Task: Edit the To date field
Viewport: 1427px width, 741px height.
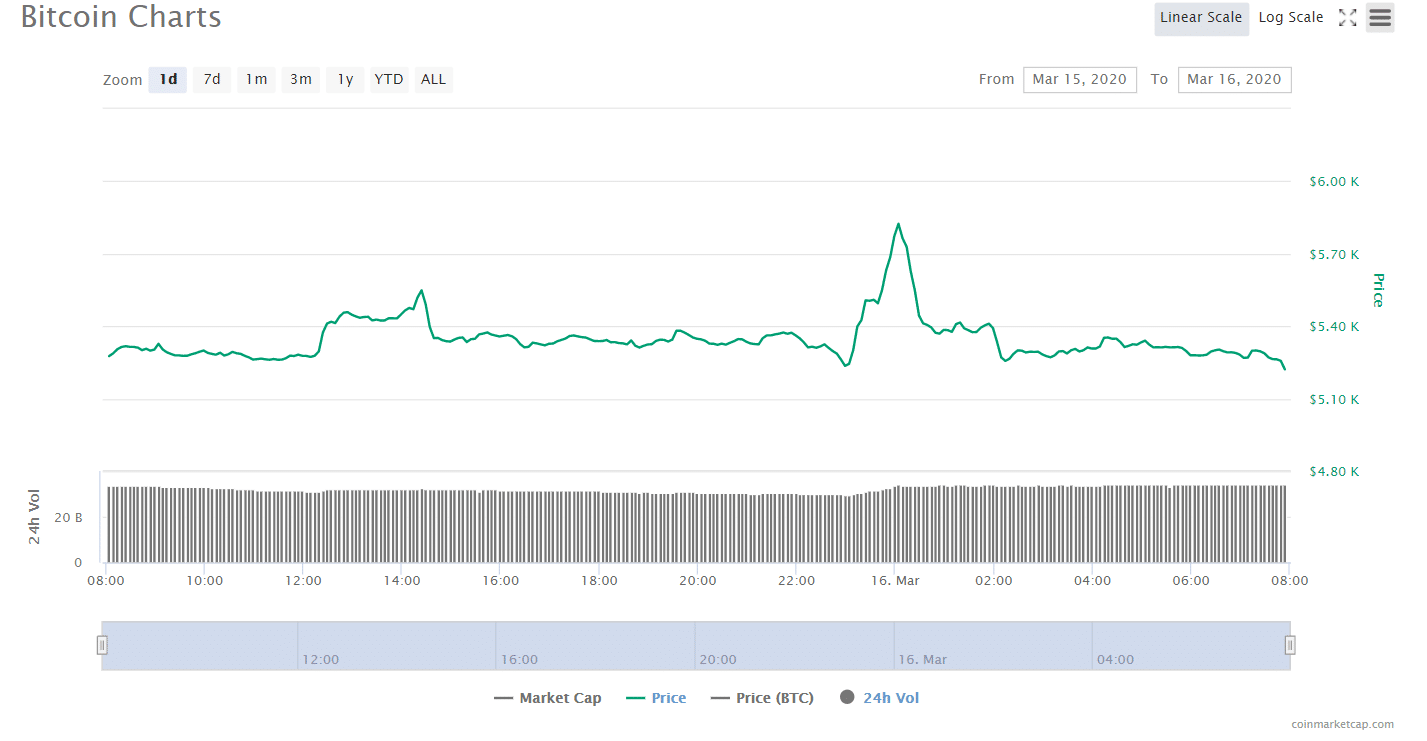Action: click(1234, 80)
